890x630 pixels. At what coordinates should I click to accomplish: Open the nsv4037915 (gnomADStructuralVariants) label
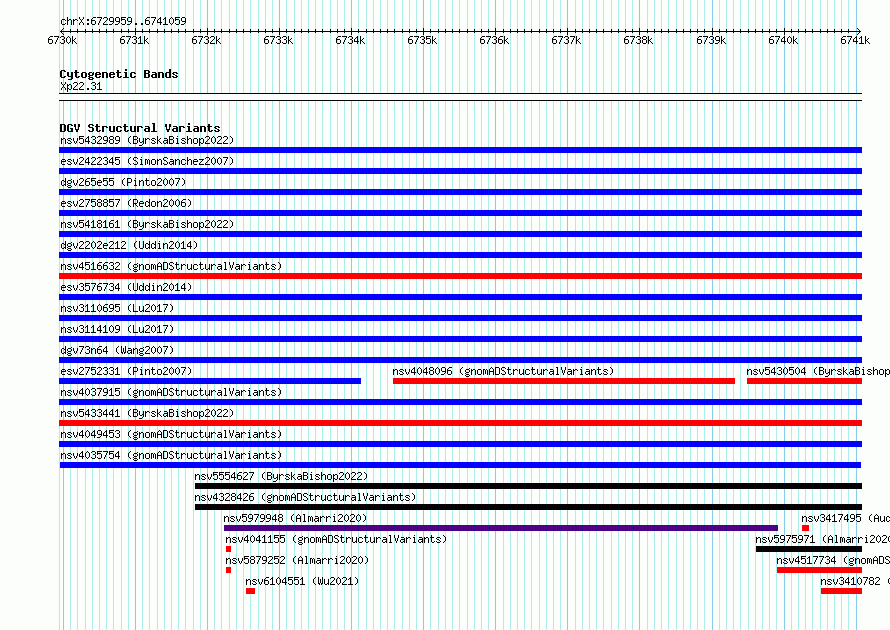coord(171,392)
